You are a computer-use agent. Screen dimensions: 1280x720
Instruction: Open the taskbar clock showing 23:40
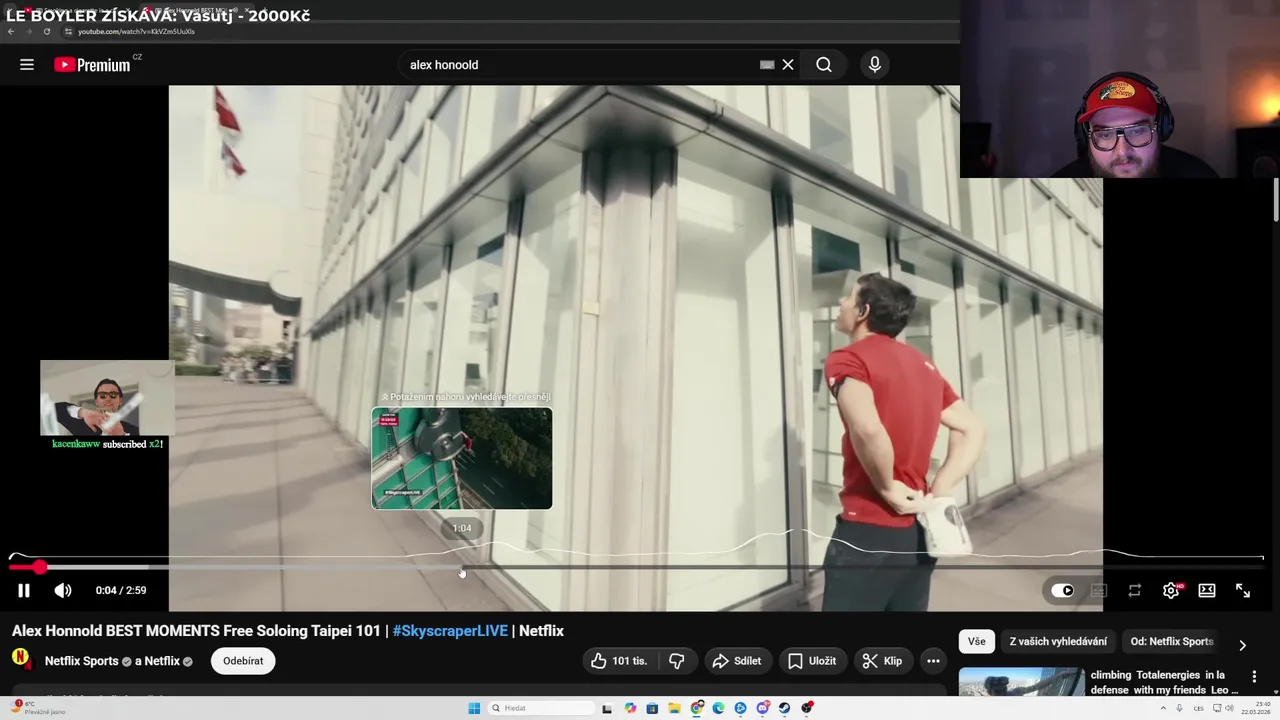coord(1257,708)
